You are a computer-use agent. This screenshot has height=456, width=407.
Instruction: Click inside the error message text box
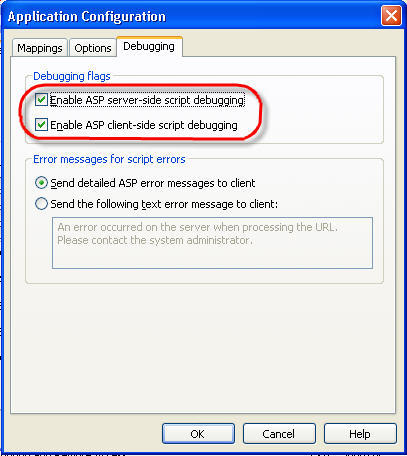click(x=212, y=243)
